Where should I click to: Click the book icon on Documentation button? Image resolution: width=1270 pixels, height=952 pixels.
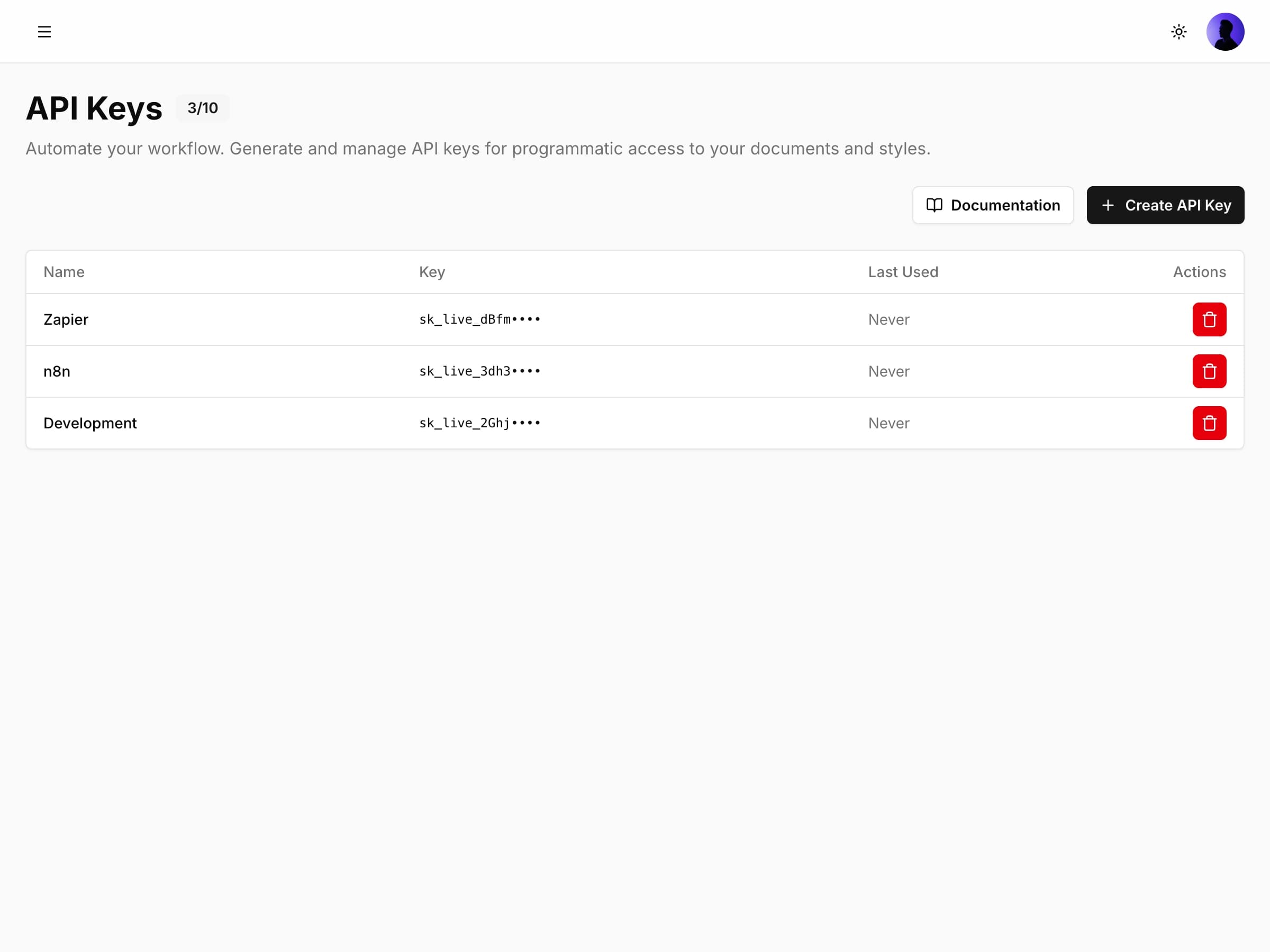pos(935,205)
